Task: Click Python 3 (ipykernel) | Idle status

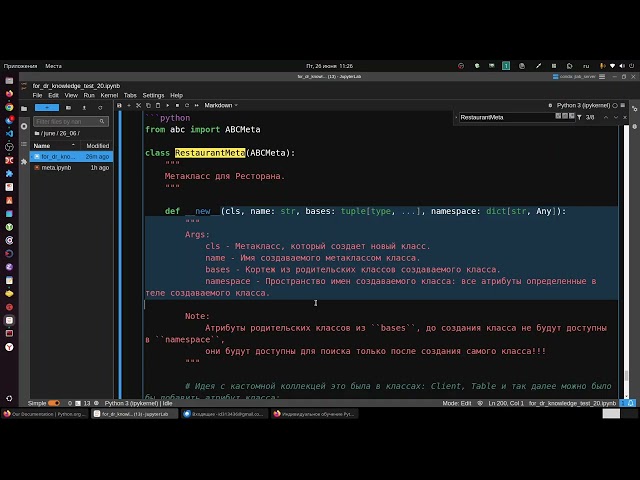Action: [x=138, y=403]
